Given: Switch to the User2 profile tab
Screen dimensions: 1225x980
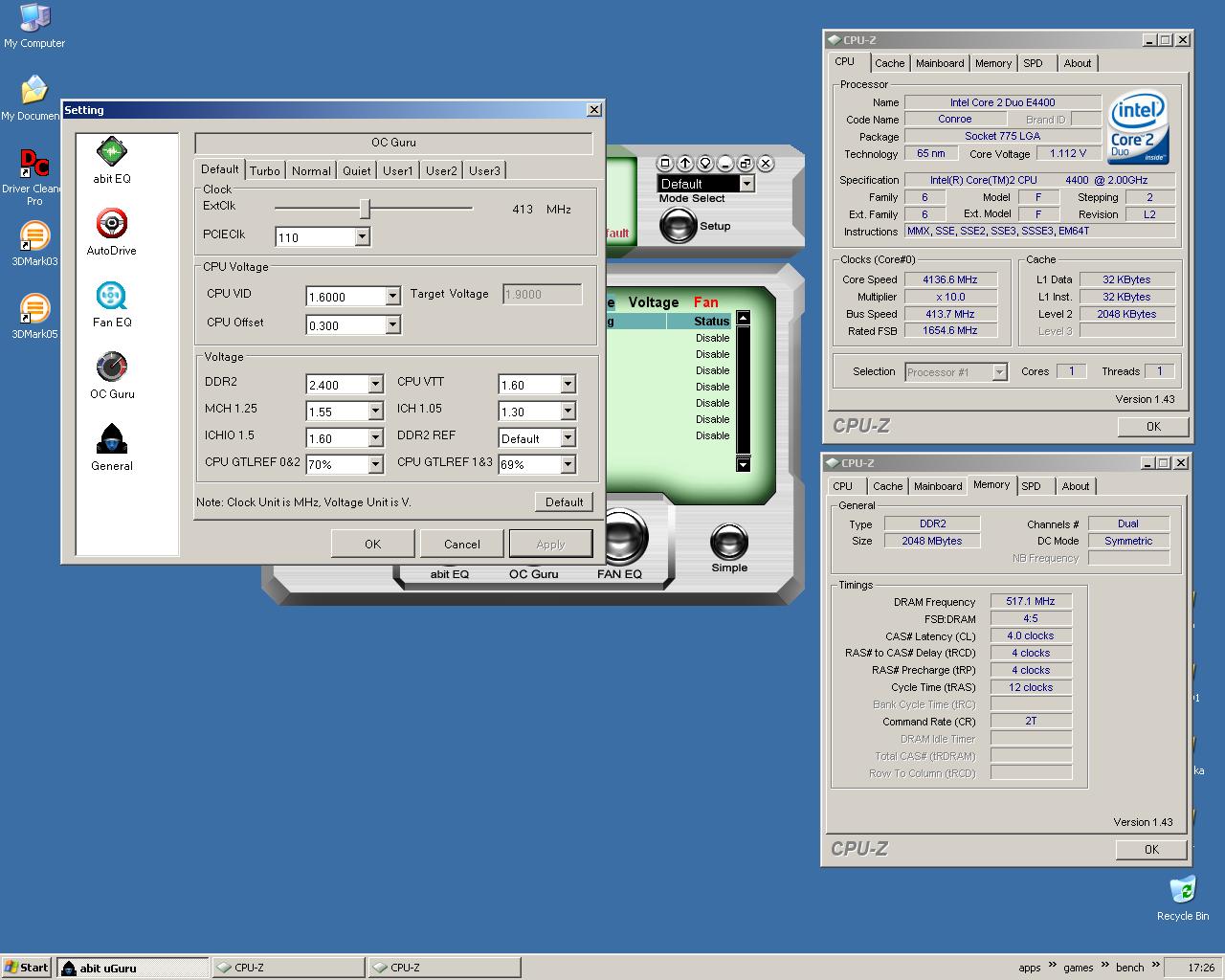Looking at the screenshot, I should click(x=441, y=171).
